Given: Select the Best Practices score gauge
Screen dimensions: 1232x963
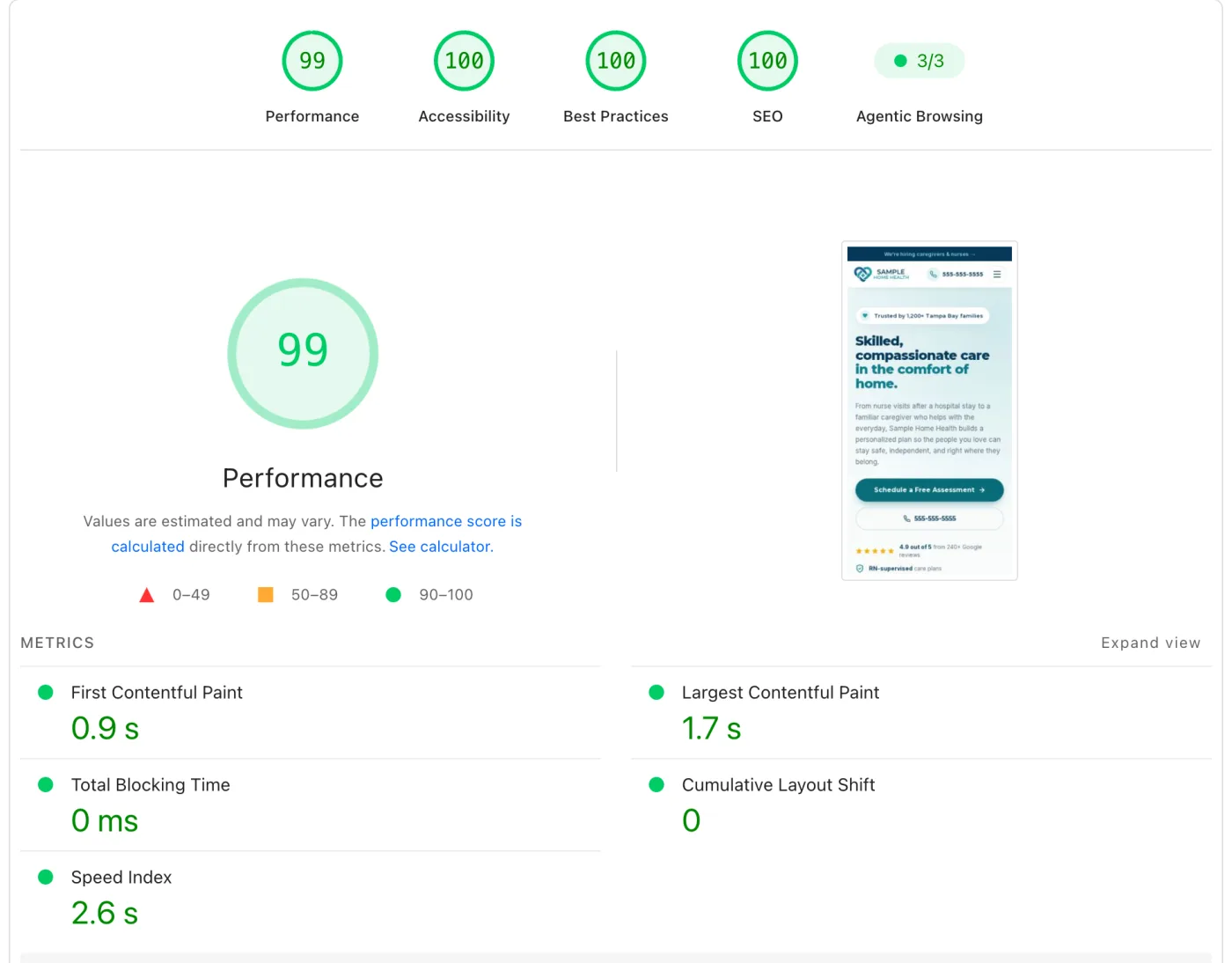Looking at the screenshot, I should coord(616,61).
